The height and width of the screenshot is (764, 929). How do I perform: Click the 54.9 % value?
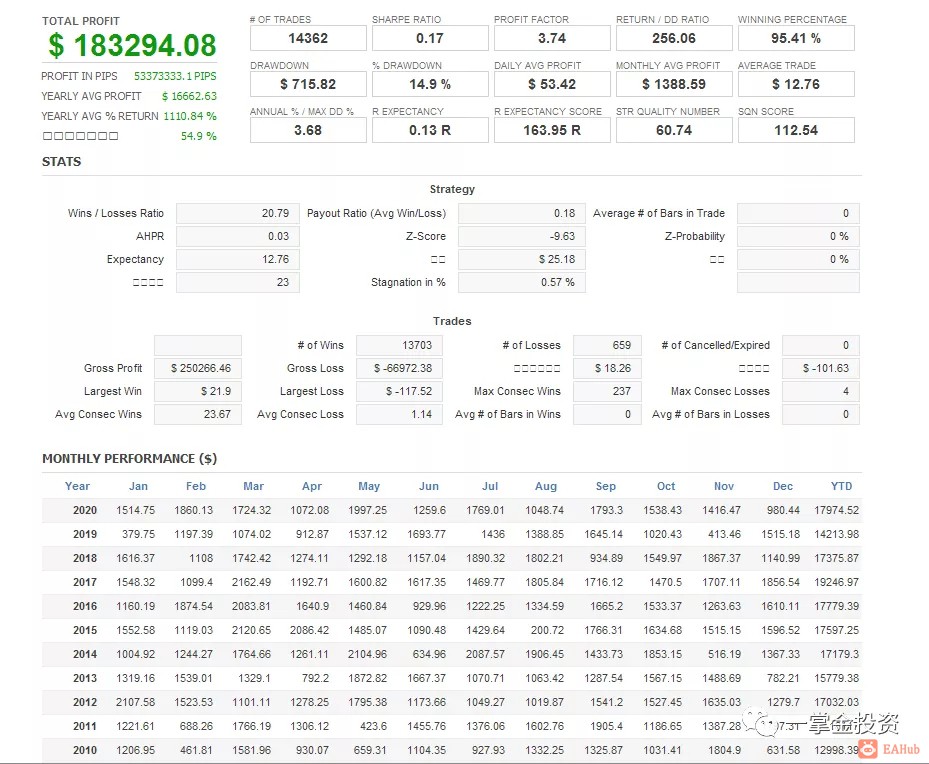pos(198,136)
